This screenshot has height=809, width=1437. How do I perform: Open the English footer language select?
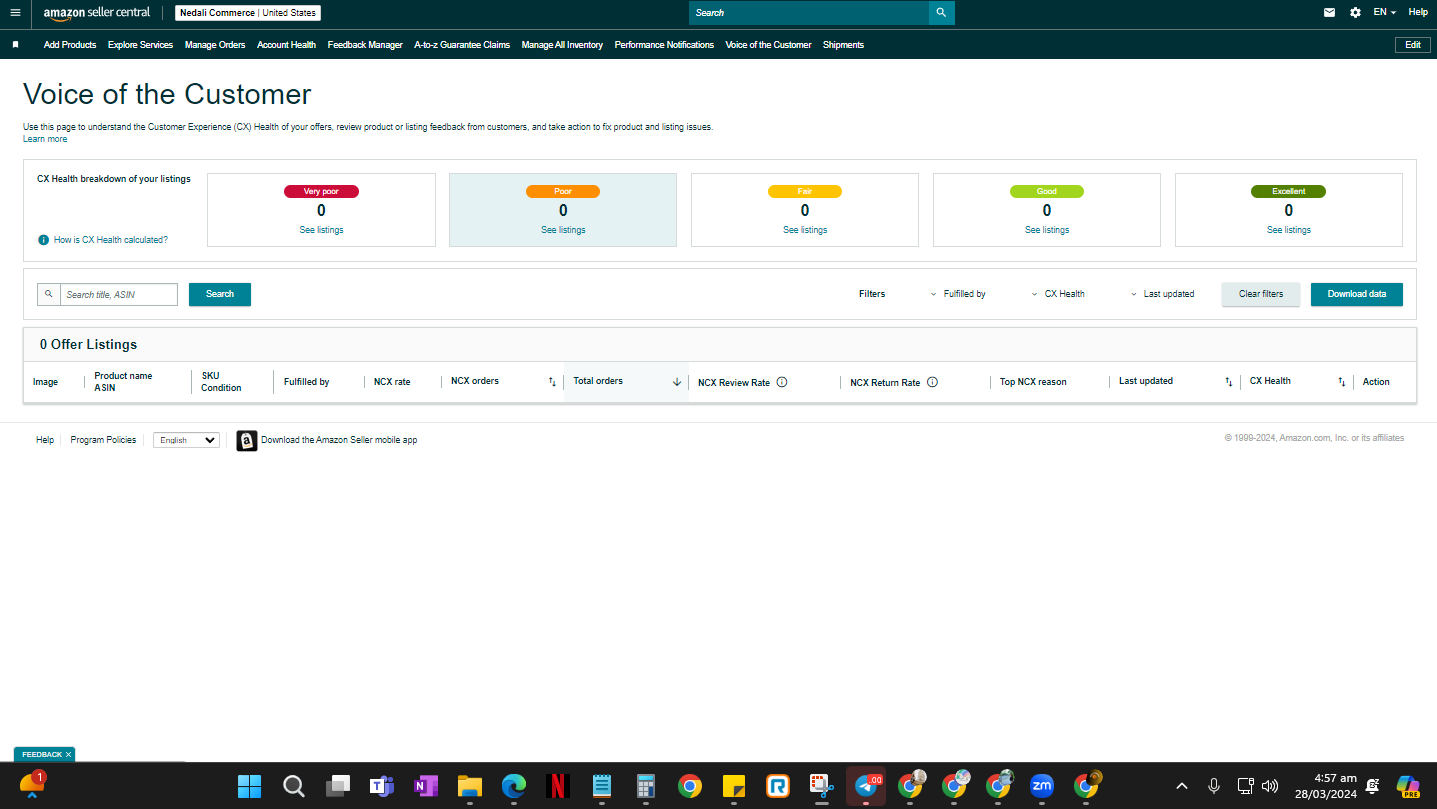(x=186, y=440)
